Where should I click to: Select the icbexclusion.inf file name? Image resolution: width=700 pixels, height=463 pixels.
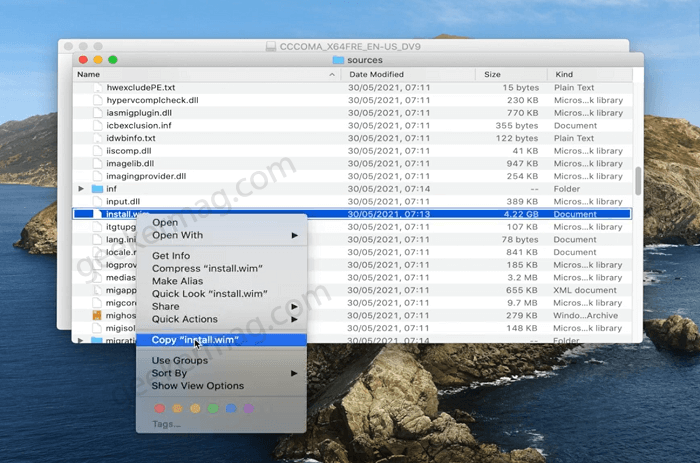point(138,125)
